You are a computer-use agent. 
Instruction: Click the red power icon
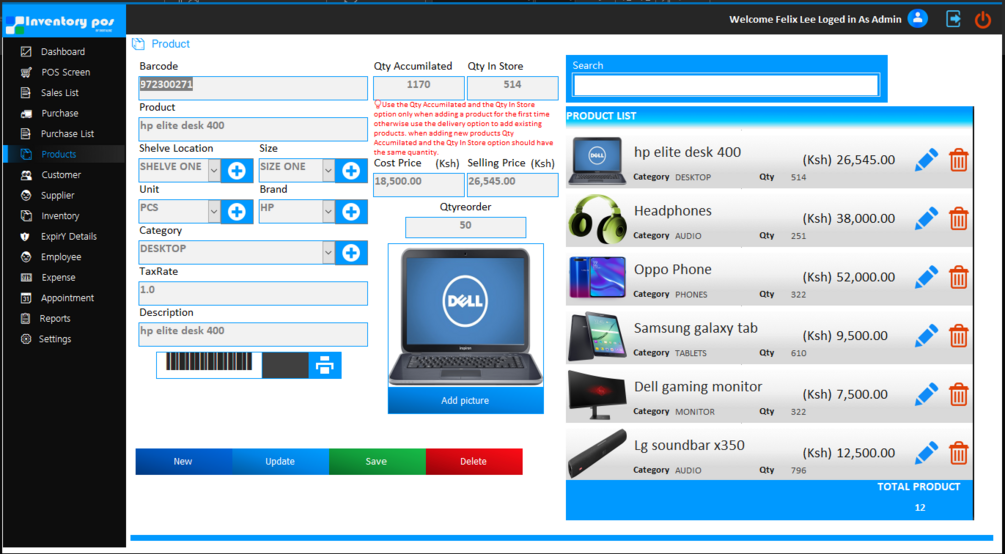tap(983, 19)
